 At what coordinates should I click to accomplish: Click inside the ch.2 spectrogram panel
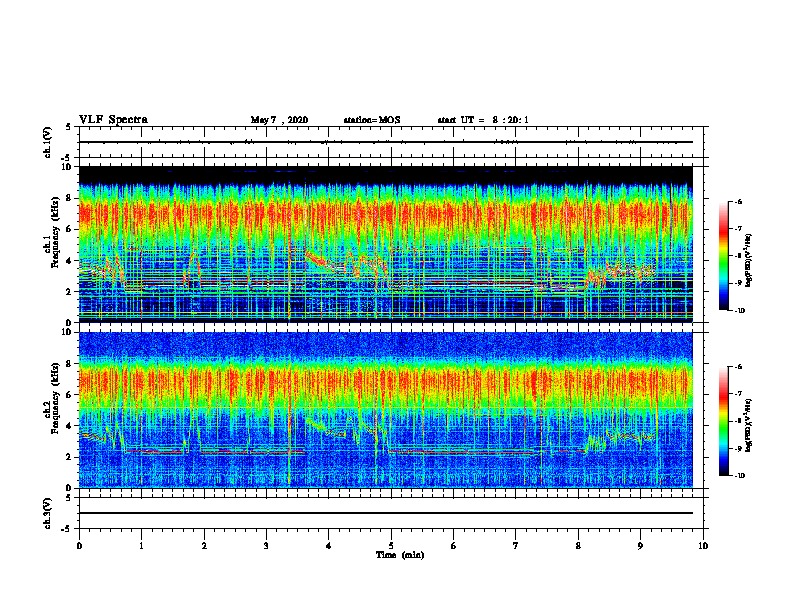tap(386, 410)
